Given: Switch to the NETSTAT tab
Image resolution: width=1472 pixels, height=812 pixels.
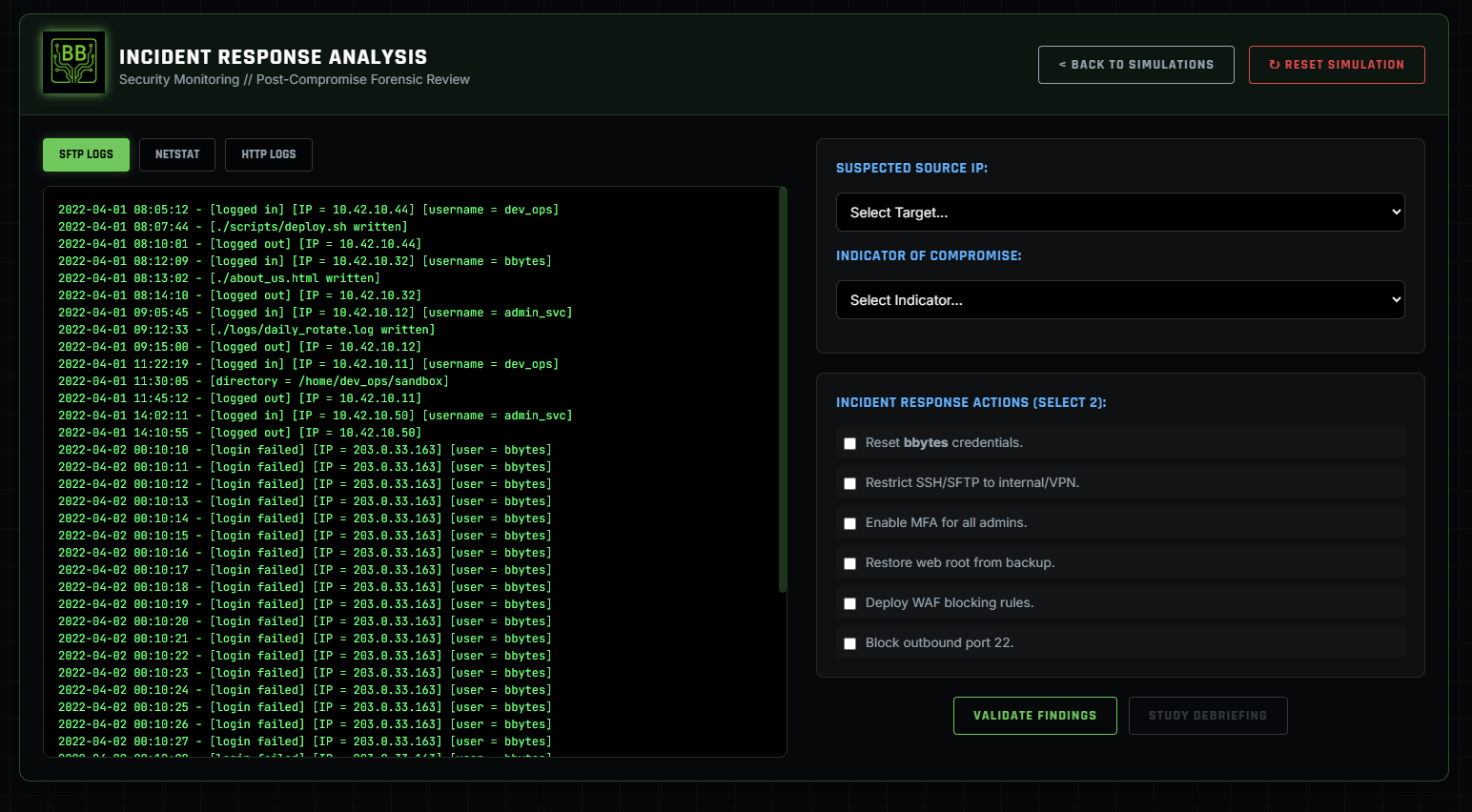Looking at the screenshot, I should point(177,154).
